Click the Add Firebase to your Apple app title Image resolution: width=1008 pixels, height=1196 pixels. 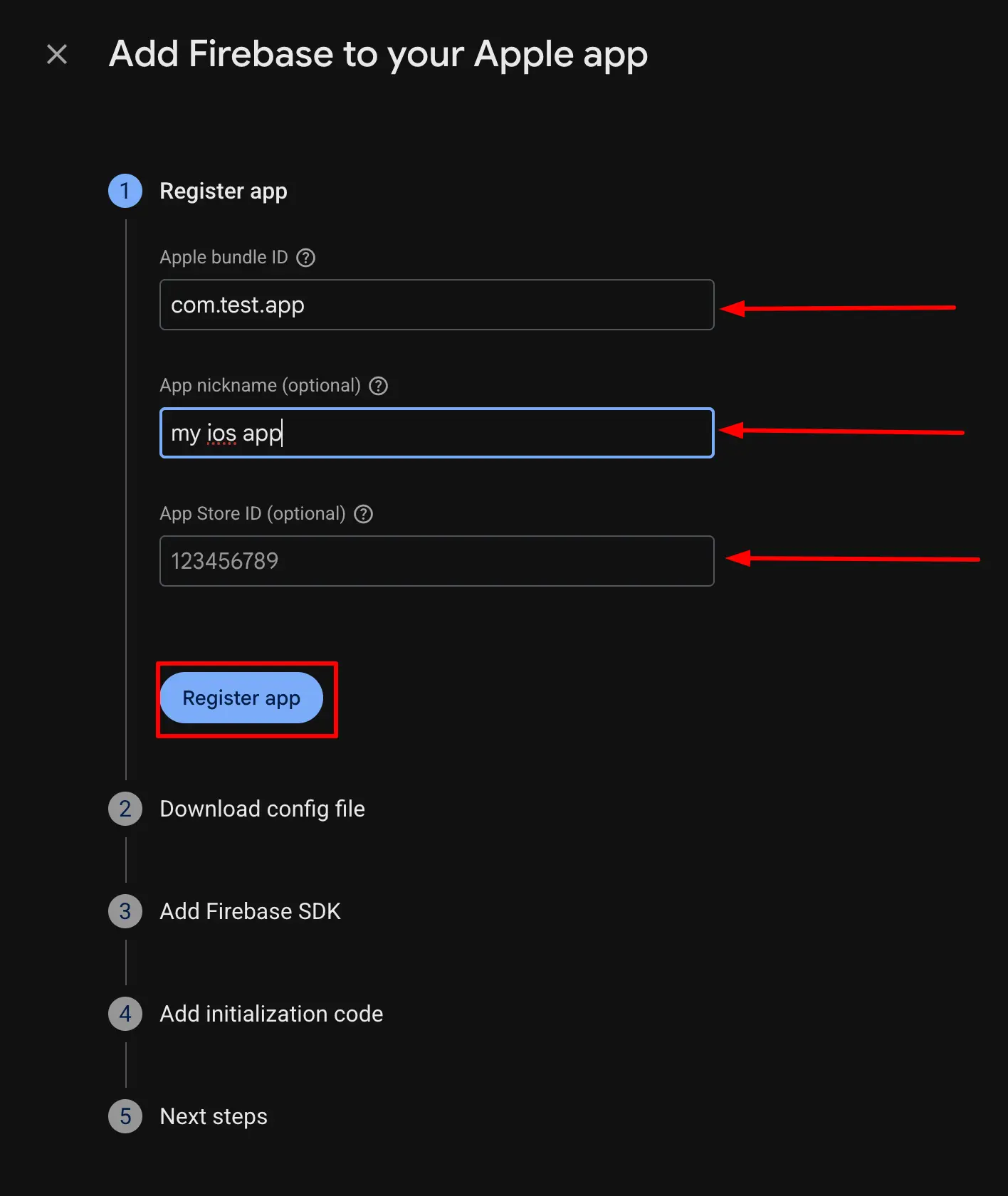[378, 54]
